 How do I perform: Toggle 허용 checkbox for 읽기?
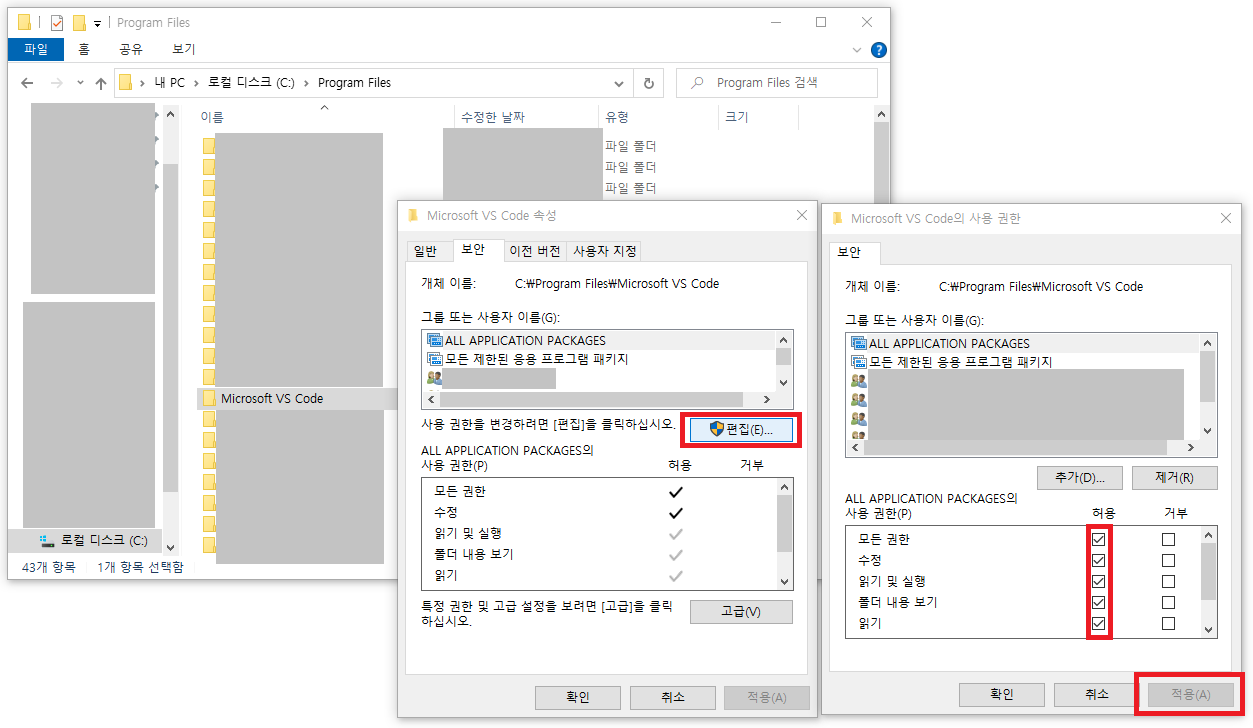click(1099, 623)
